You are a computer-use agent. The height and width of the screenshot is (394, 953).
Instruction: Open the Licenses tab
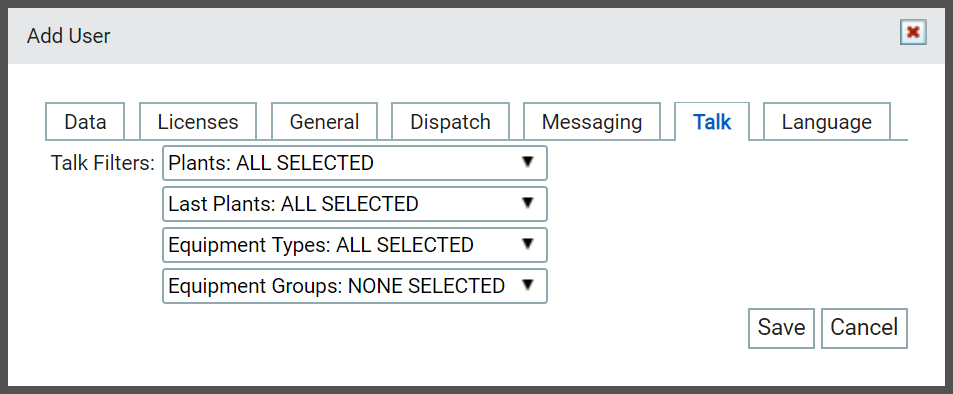click(198, 122)
